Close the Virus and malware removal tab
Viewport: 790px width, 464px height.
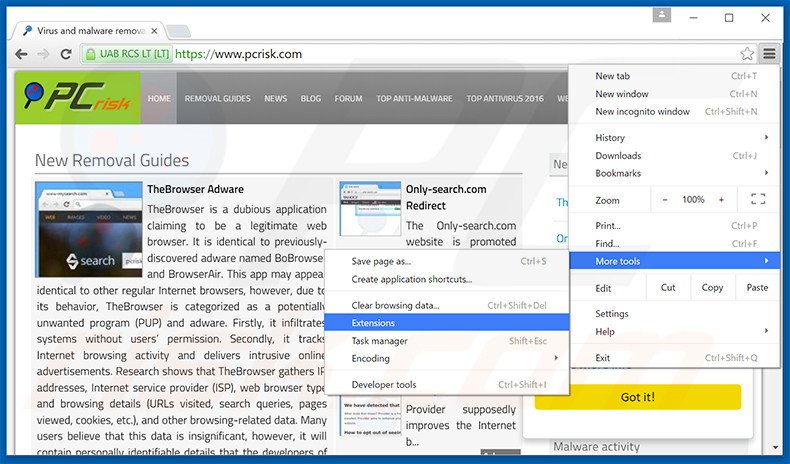pos(154,31)
